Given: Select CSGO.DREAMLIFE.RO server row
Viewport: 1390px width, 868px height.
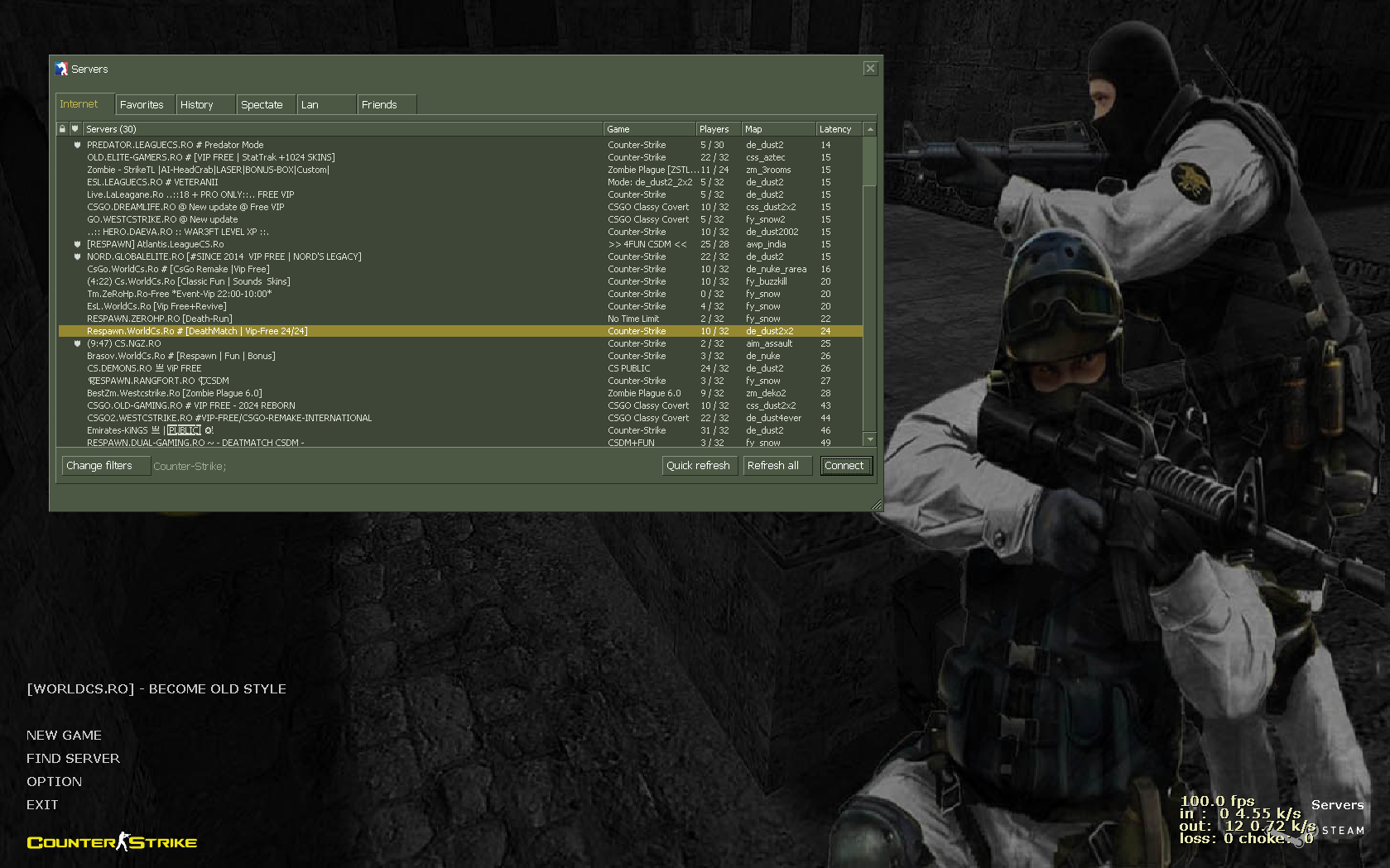Looking at the screenshot, I should click(x=460, y=207).
